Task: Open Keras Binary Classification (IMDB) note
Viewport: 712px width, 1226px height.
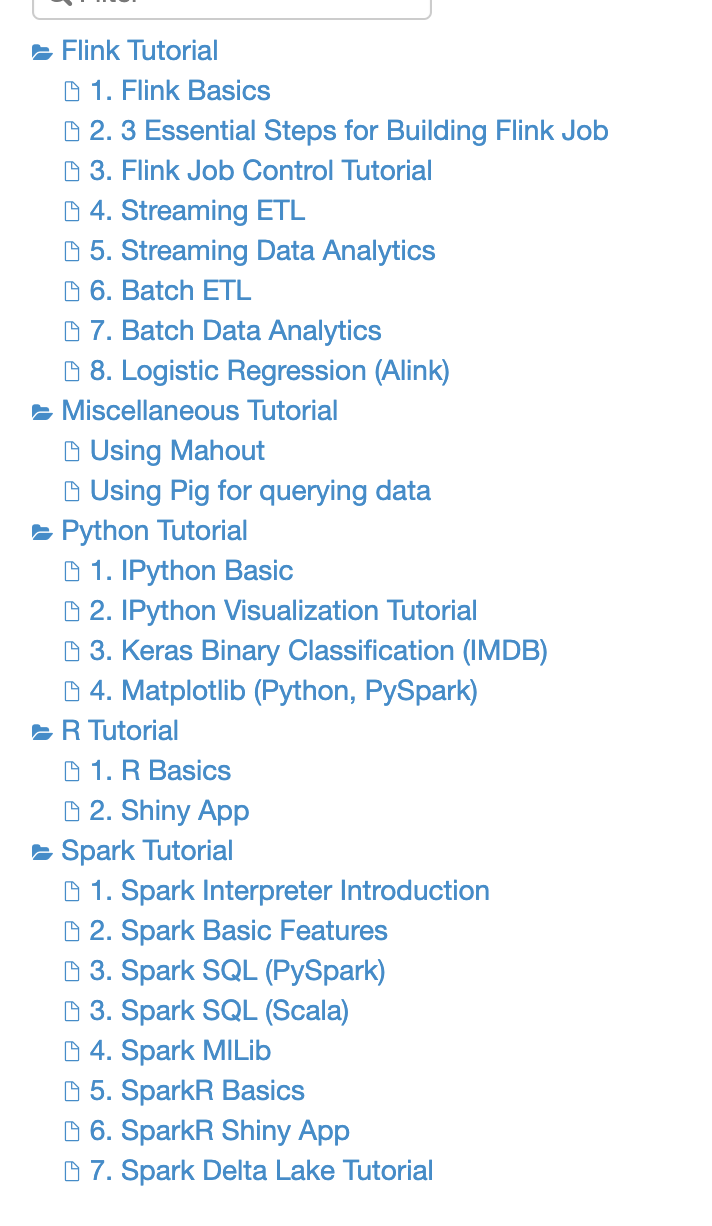Action: click(319, 651)
